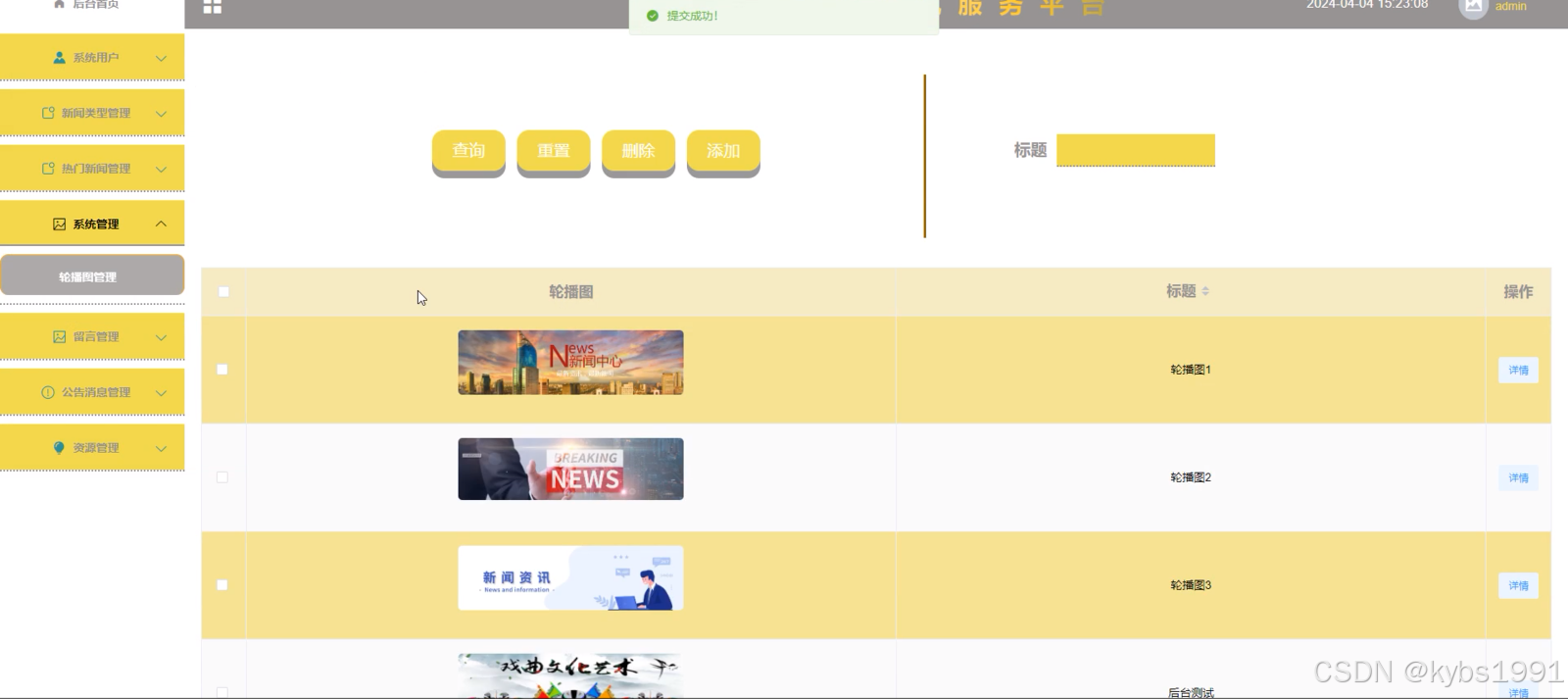Check the box for row 轮播图1
Image resolution: width=1568 pixels, height=699 pixels.
point(222,370)
